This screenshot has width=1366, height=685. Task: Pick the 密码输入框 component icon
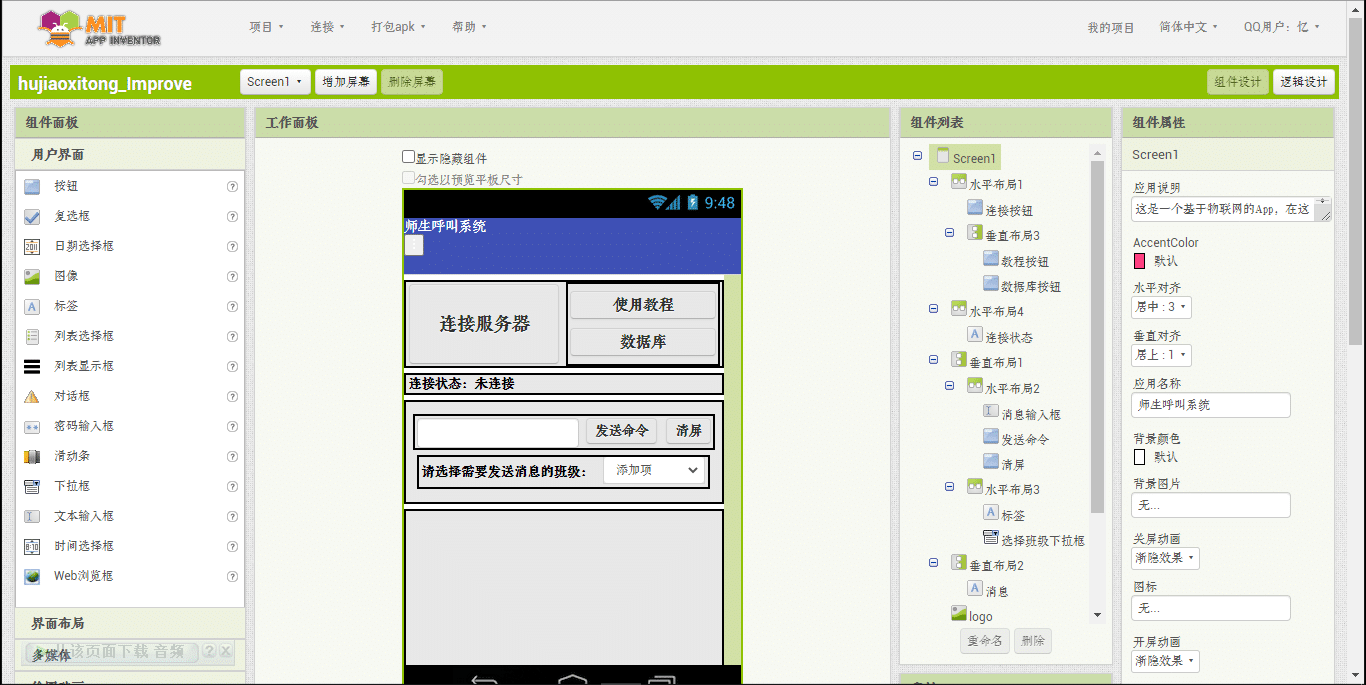33,425
